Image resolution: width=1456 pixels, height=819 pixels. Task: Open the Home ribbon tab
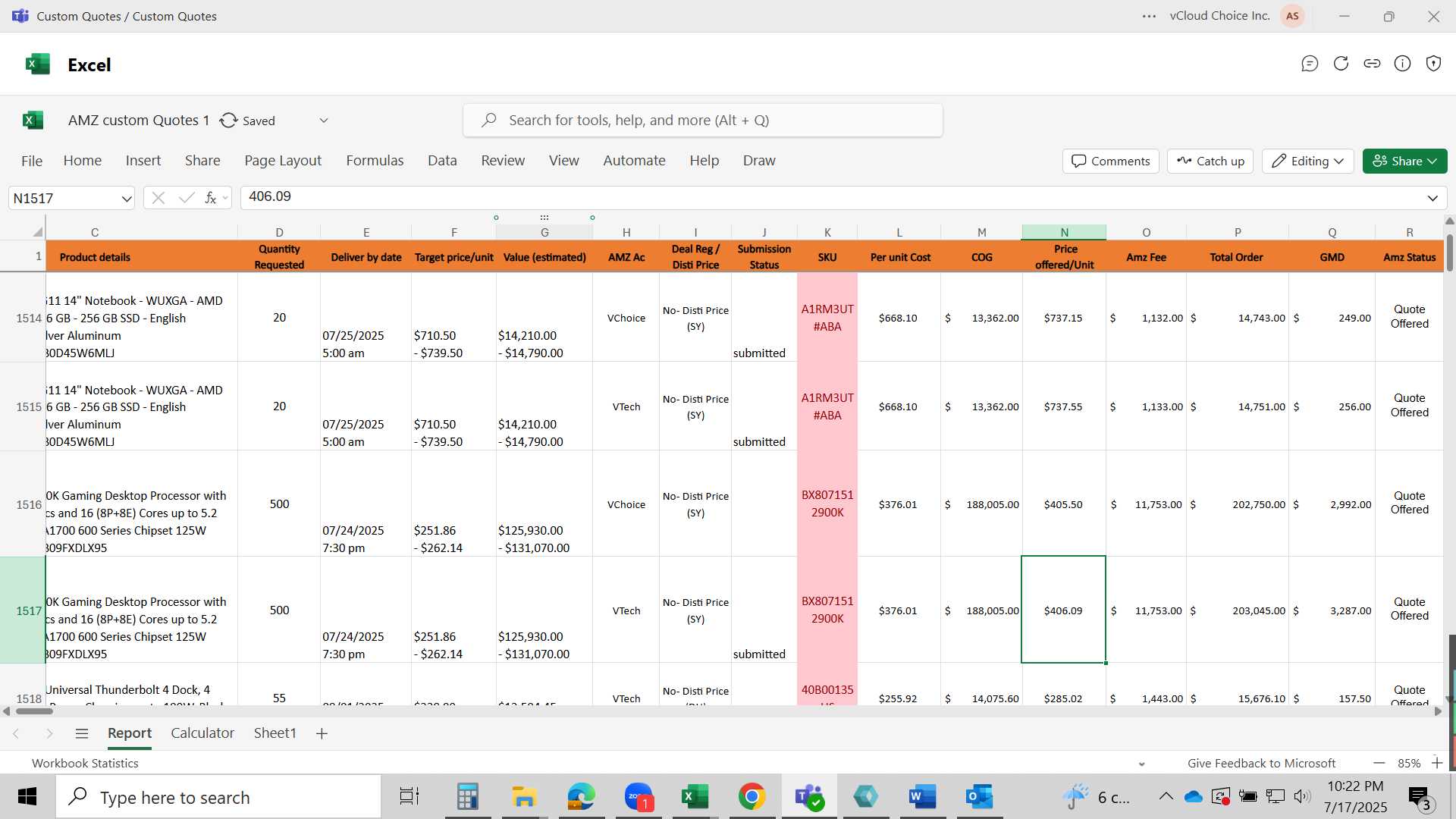[x=83, y=161]
